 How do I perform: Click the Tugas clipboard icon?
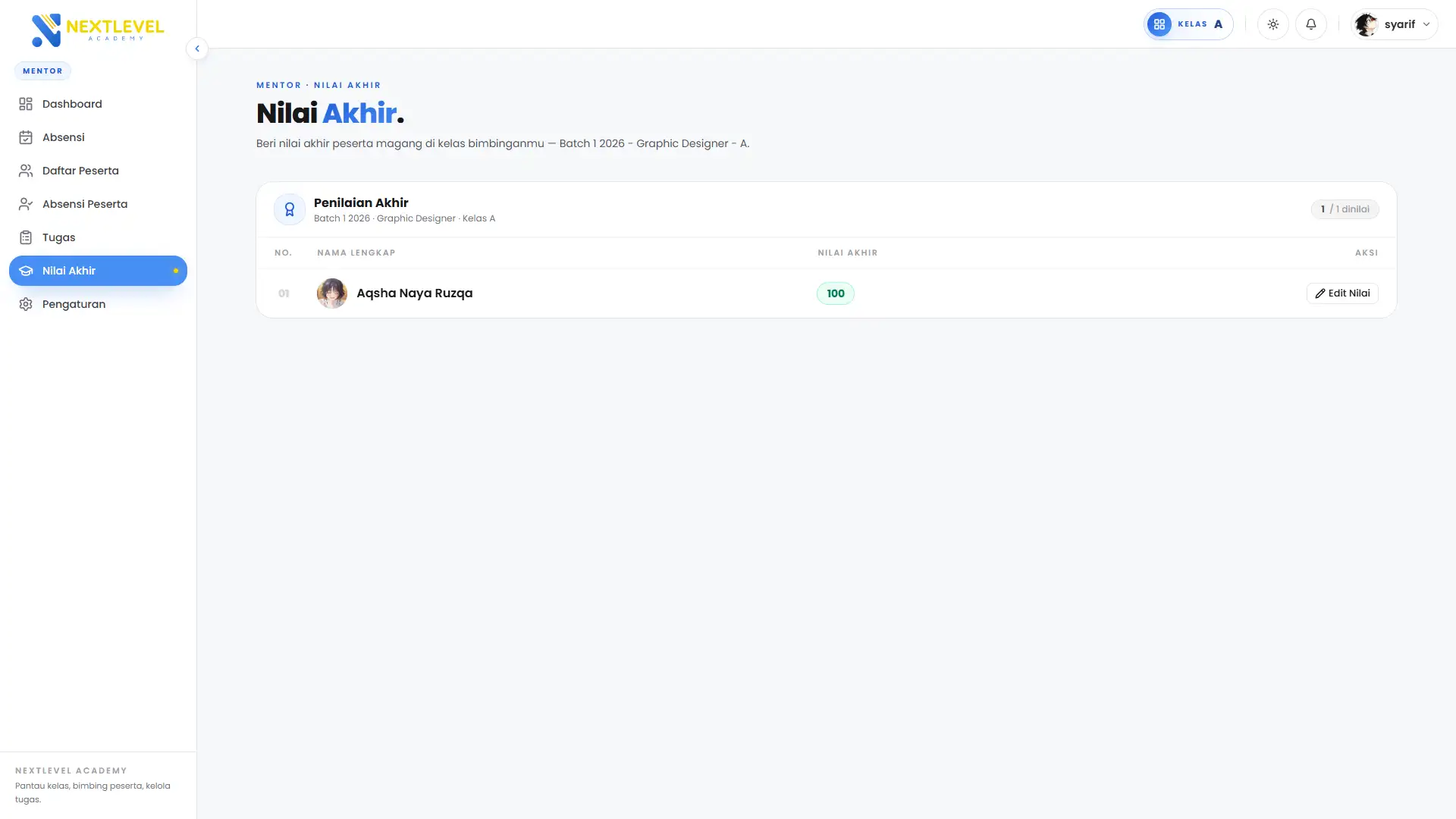click(26, 237)
